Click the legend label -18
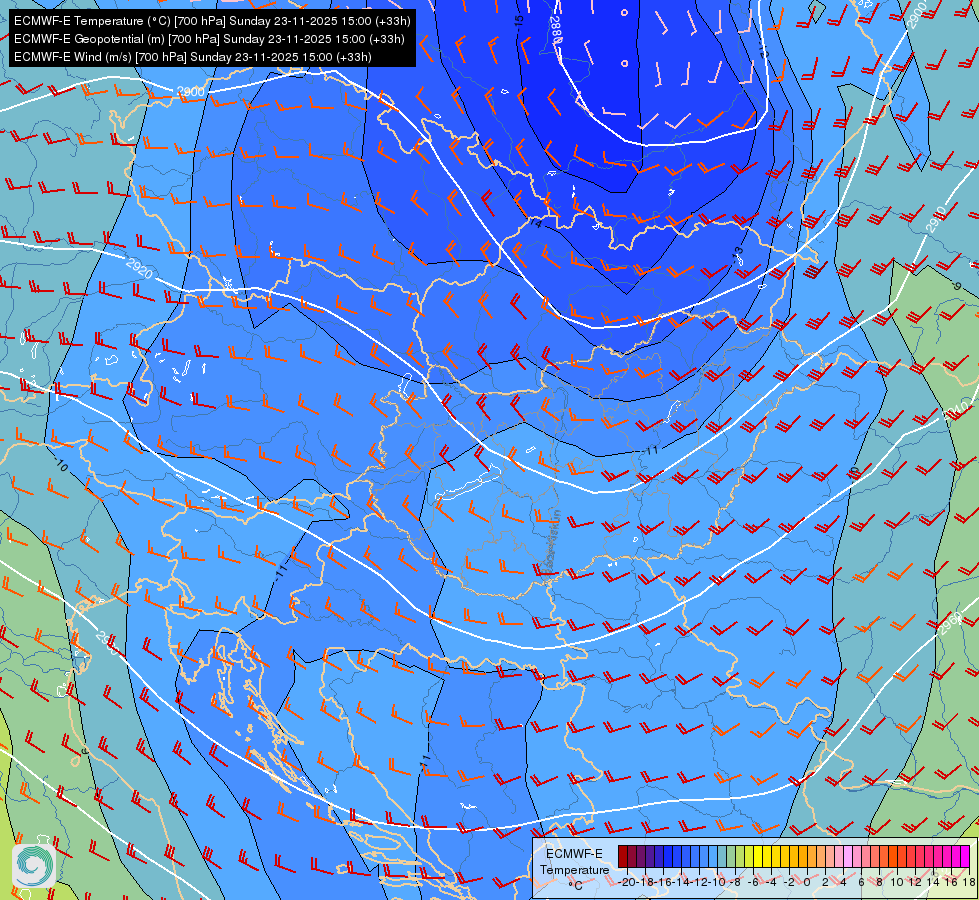 point(646,882)
